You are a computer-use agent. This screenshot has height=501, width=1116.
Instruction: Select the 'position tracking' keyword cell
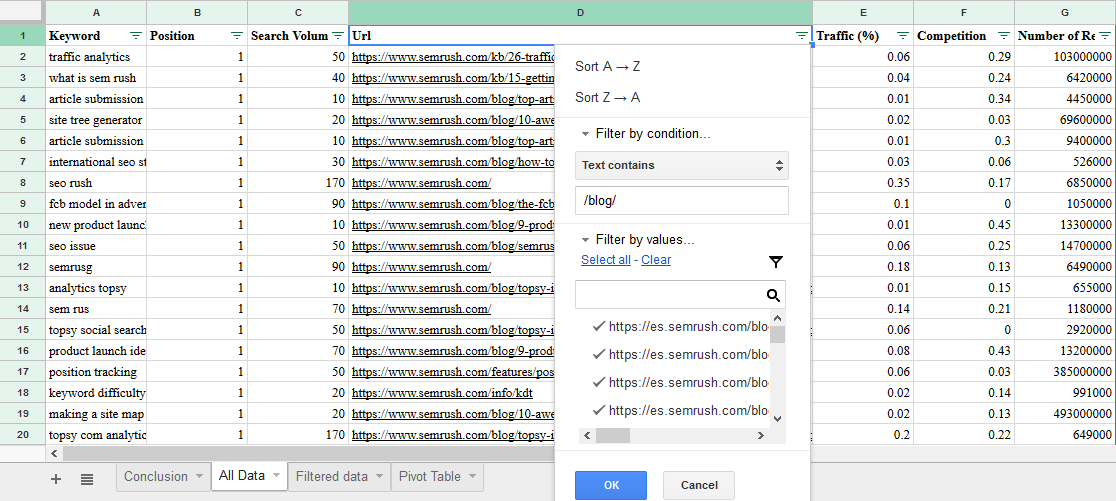tap(97, 371)
